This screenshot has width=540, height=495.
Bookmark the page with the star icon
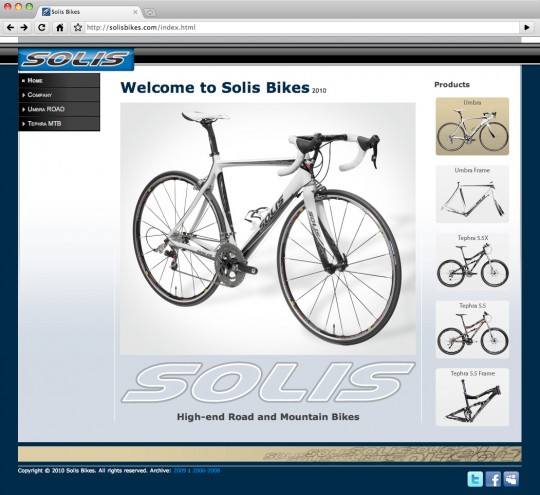(x=78, y=27)
